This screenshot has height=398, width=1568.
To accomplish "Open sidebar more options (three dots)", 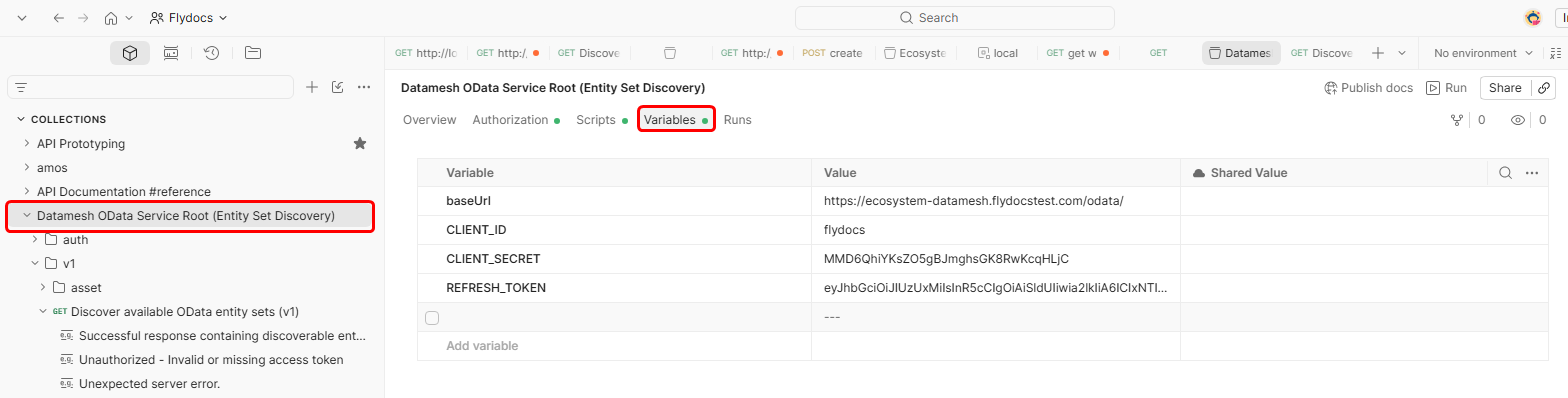I will [x=364, y=87].
